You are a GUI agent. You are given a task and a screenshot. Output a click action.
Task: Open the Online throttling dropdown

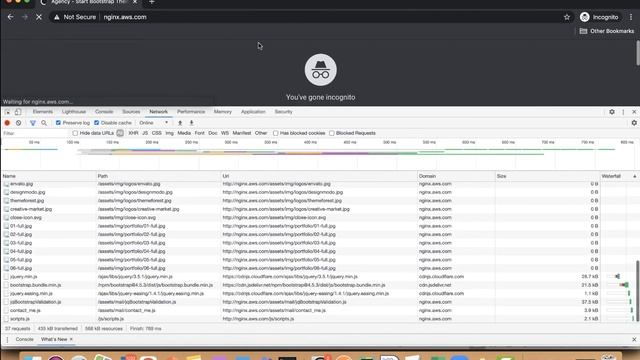point(154,123)
